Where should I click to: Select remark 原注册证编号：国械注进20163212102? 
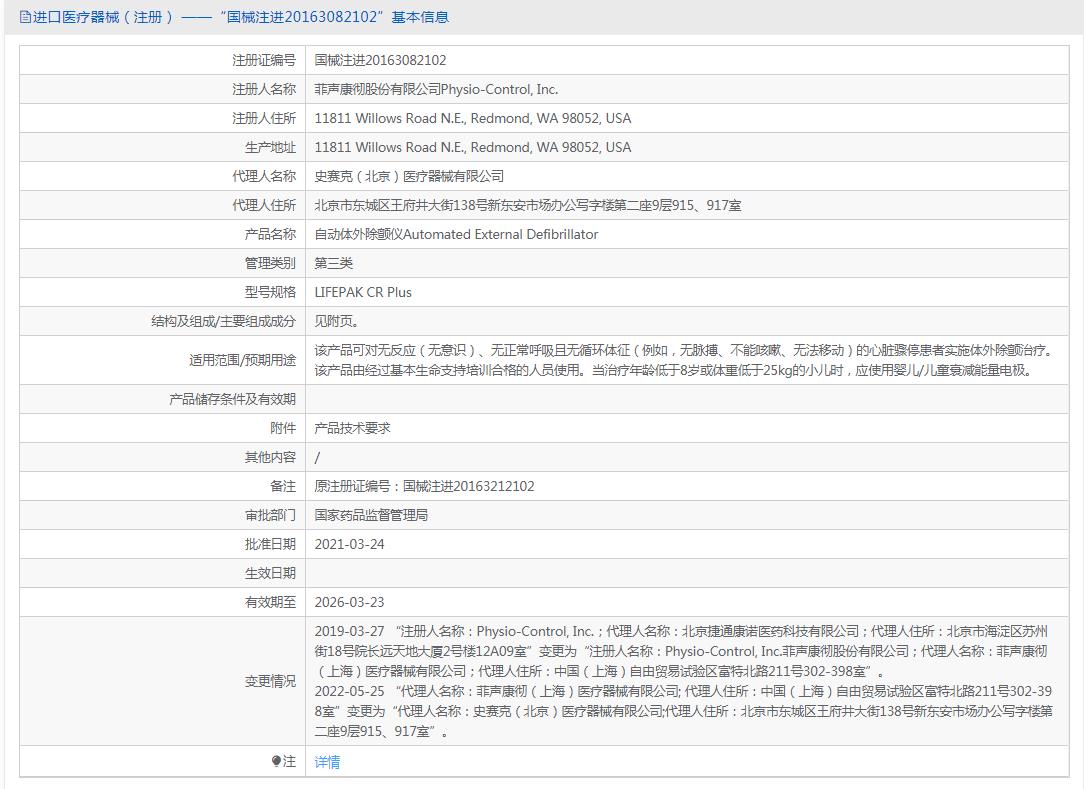point(424,486)
